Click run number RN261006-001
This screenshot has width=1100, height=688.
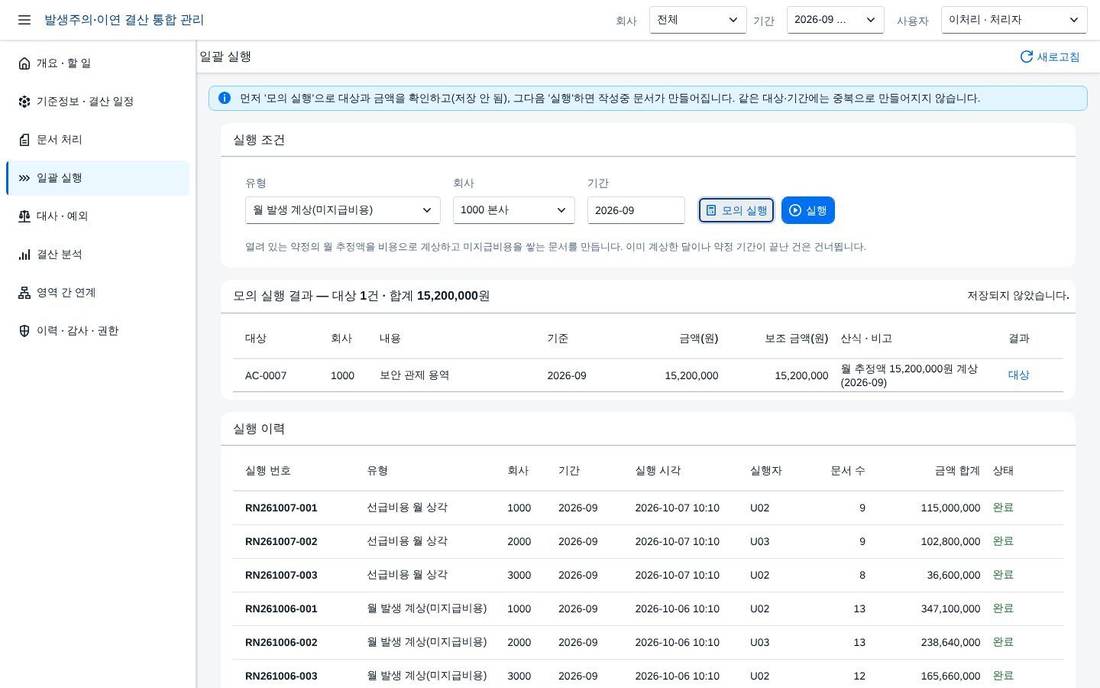tap(281, 609)
